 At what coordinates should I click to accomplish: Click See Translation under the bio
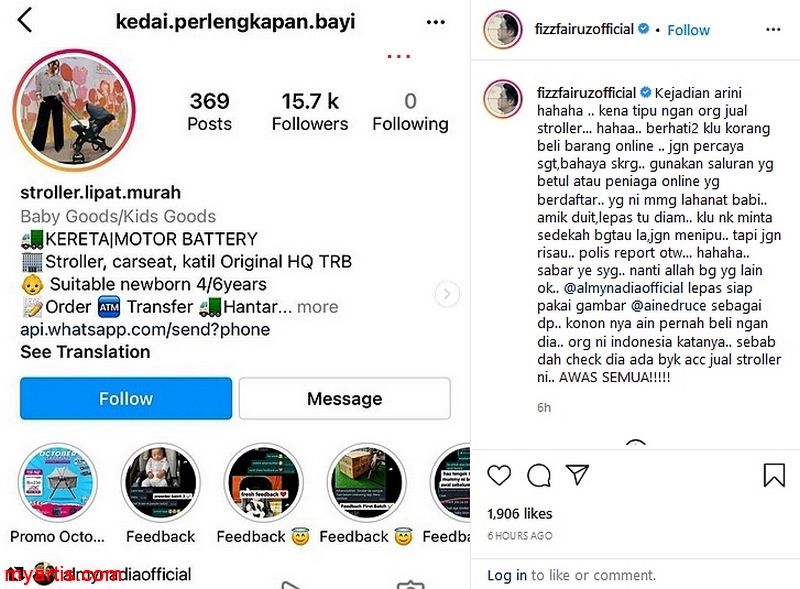[85, 352]
